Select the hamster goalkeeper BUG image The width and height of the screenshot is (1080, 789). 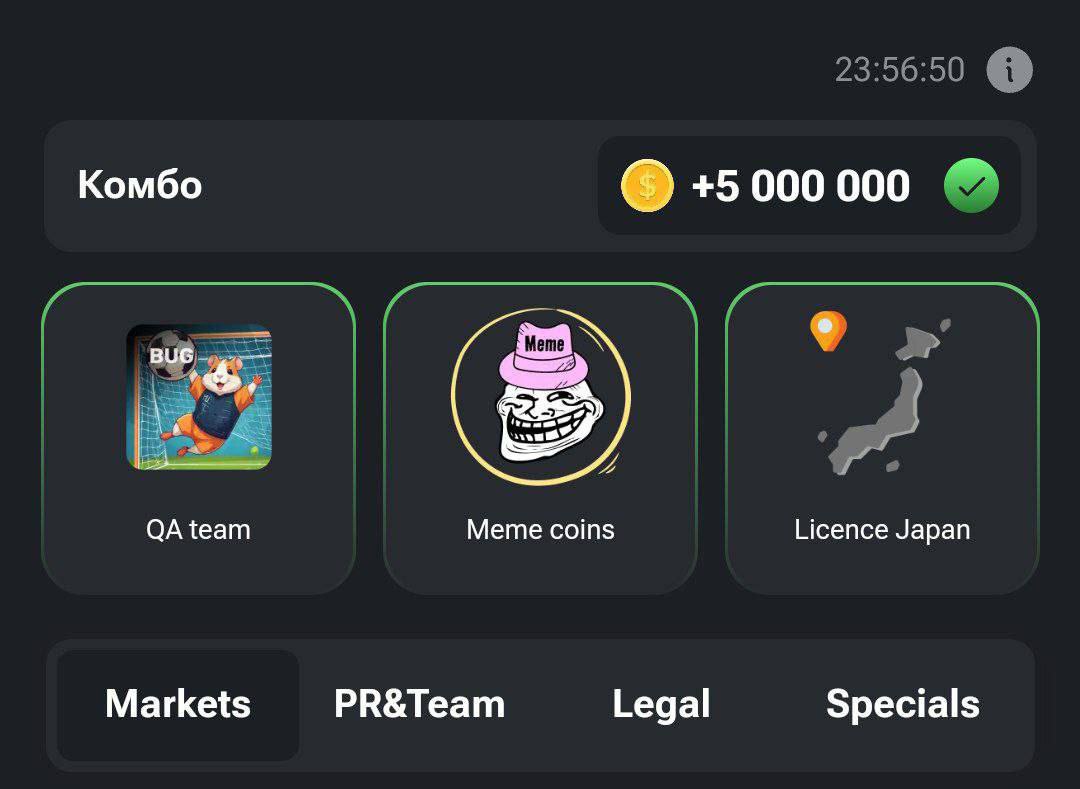[x=199, y=397]
